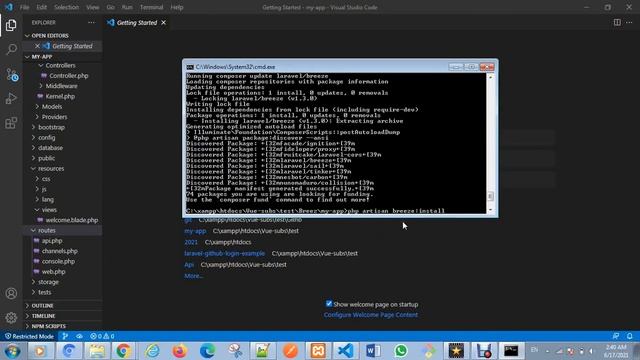The height and width of the screenshot is (360, 640).
Task: Toggle Show welcome page on startup checkbox
Action: (x=329, y=304)
